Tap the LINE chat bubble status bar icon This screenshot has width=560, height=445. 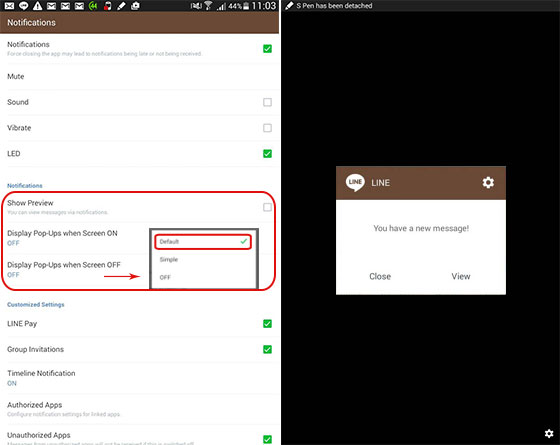[x=24, y=6]
